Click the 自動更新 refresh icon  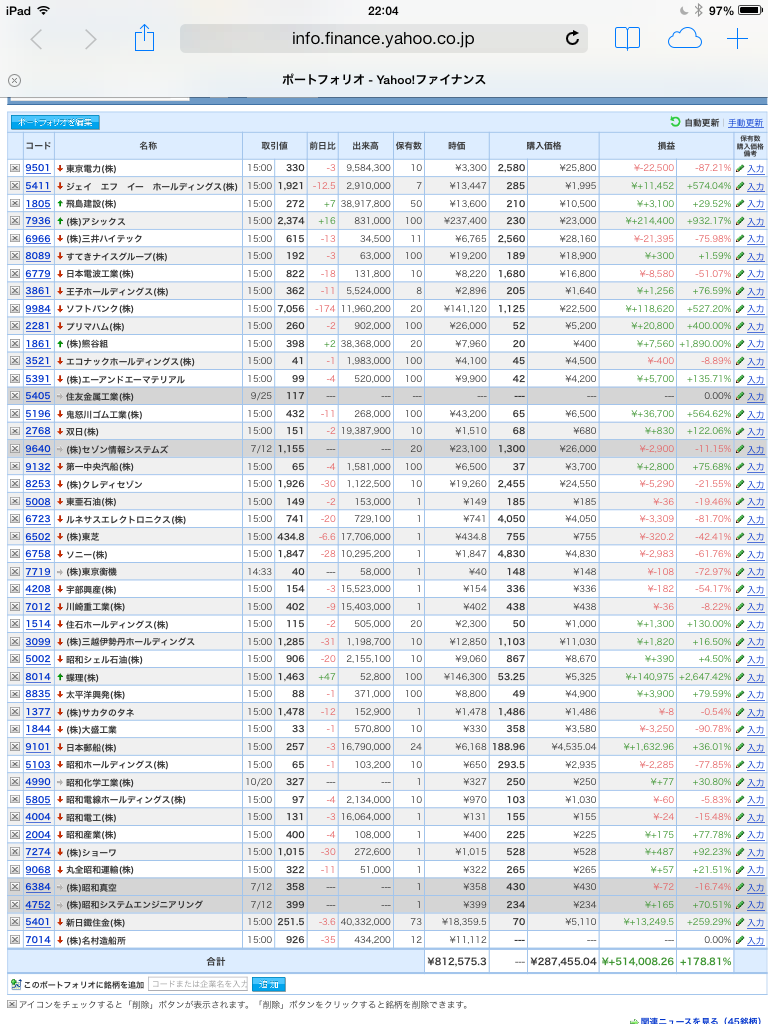675,122
